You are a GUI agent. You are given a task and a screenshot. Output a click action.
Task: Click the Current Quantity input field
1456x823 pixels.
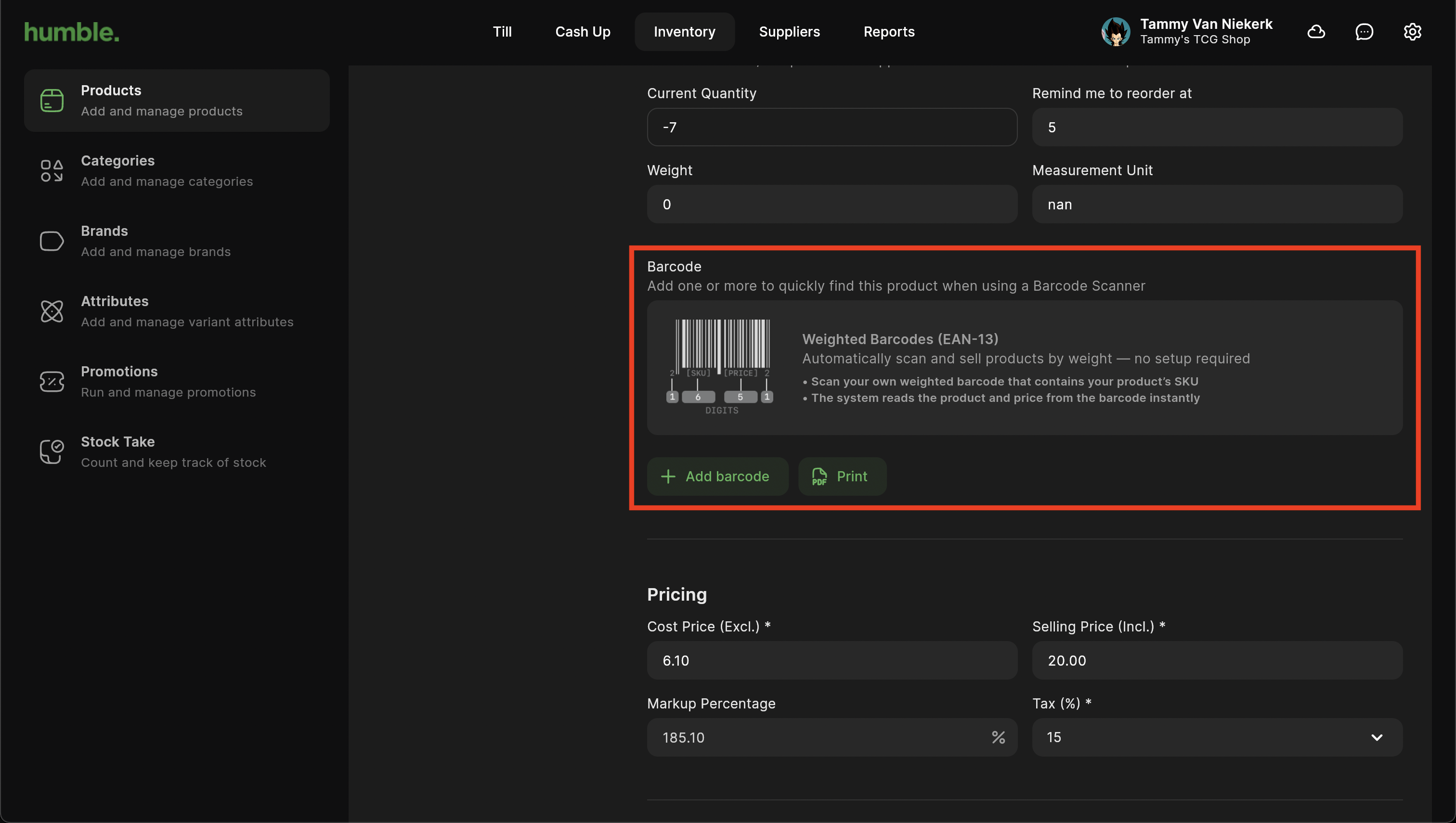point(832,127)
